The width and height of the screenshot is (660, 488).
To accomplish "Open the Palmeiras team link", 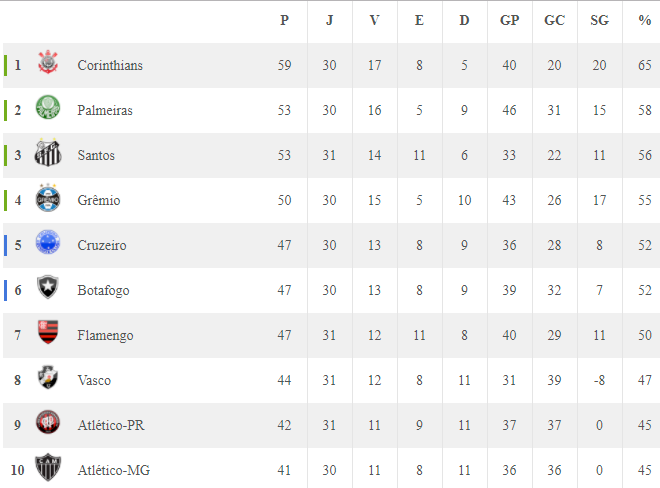I will tap(105, 110).
